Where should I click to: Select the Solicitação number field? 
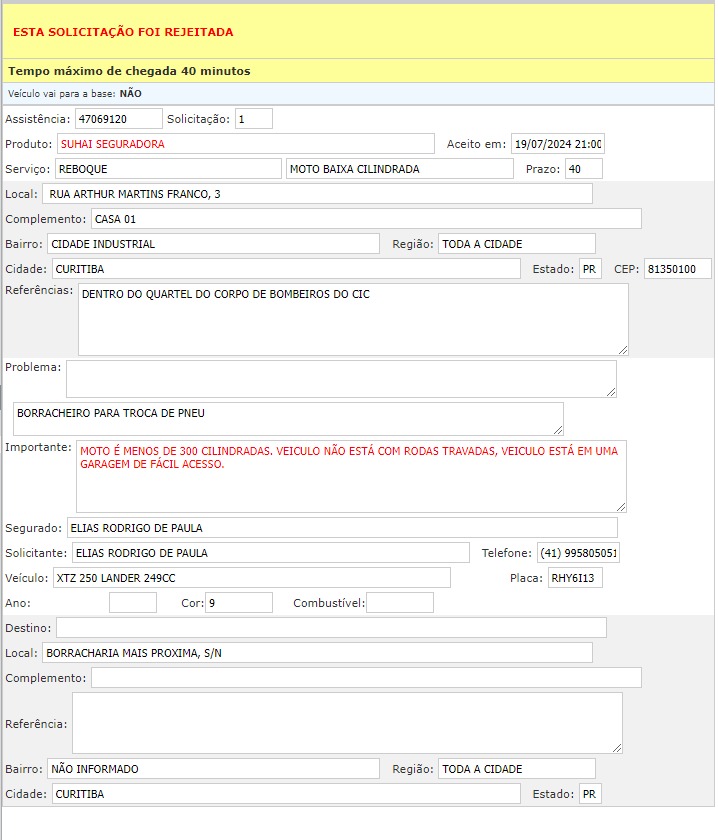point(254,119)
